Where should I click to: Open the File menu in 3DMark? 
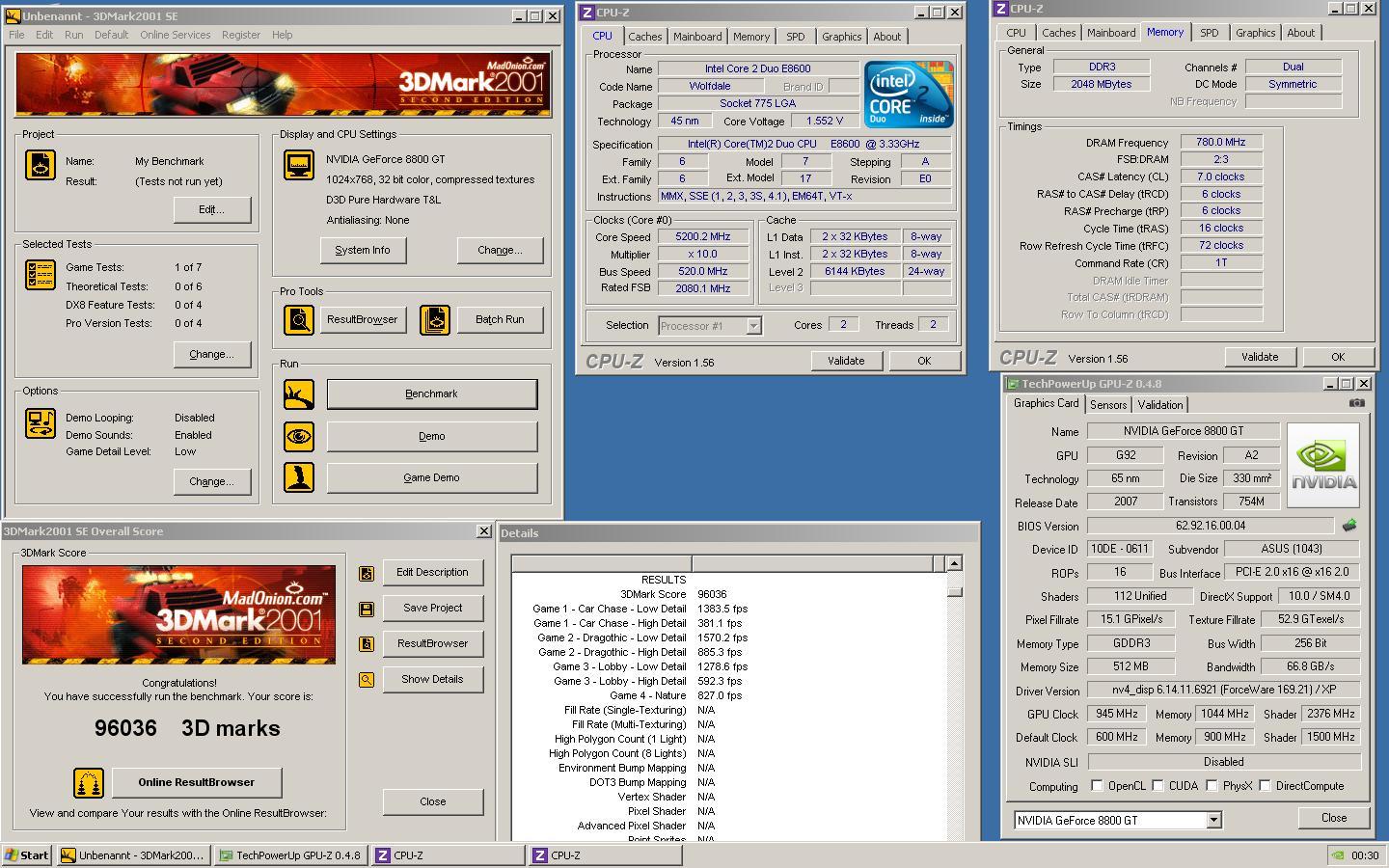point(16,35)
